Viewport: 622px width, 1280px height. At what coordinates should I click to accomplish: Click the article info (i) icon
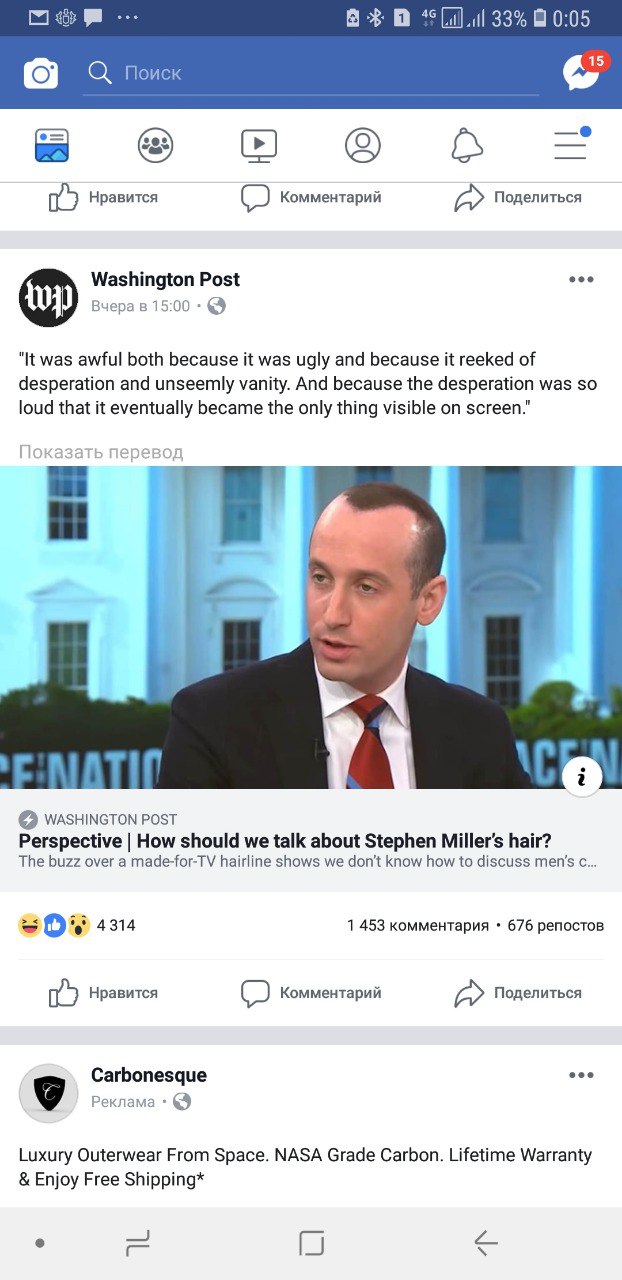(582, 776)
